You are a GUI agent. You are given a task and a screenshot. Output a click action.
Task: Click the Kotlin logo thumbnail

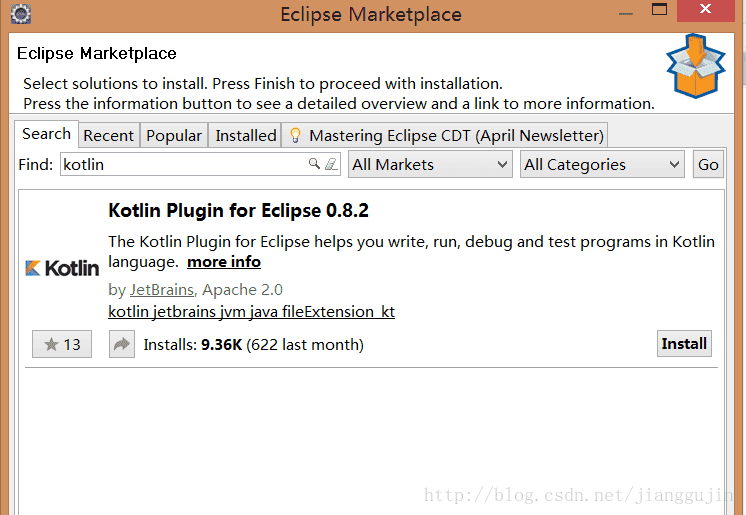coord(62,268)
